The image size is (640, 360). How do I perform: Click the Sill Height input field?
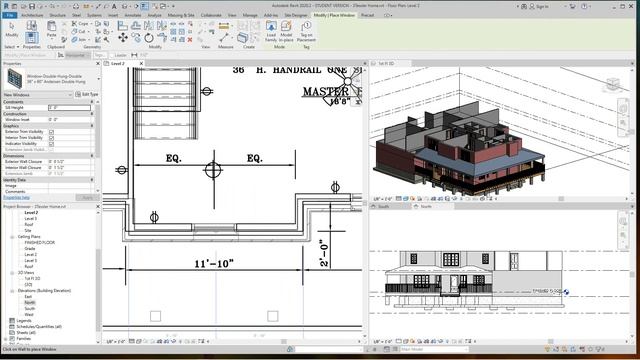click(x=69, y=108)
